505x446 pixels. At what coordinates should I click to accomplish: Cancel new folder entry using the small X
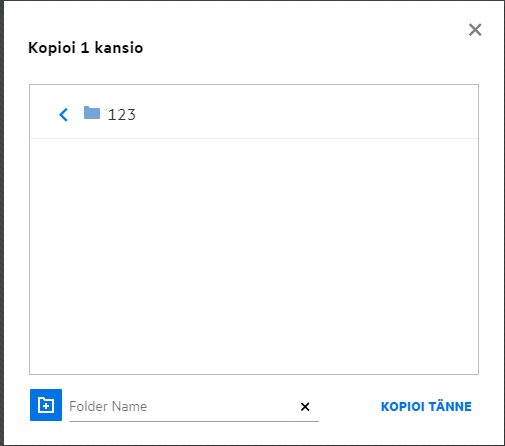point(305,407)
